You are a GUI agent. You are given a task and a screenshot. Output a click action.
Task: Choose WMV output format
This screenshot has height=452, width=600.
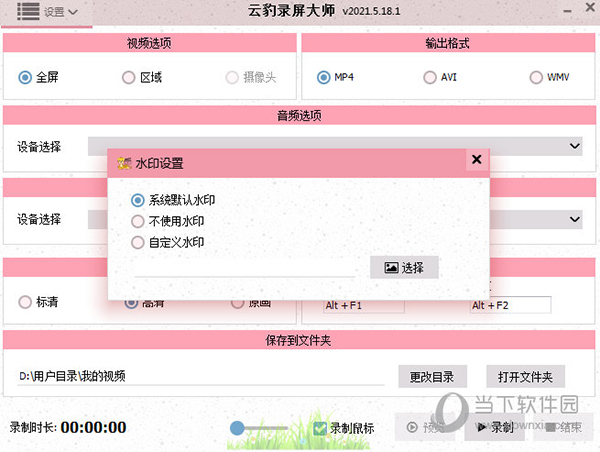pos(549,77)
